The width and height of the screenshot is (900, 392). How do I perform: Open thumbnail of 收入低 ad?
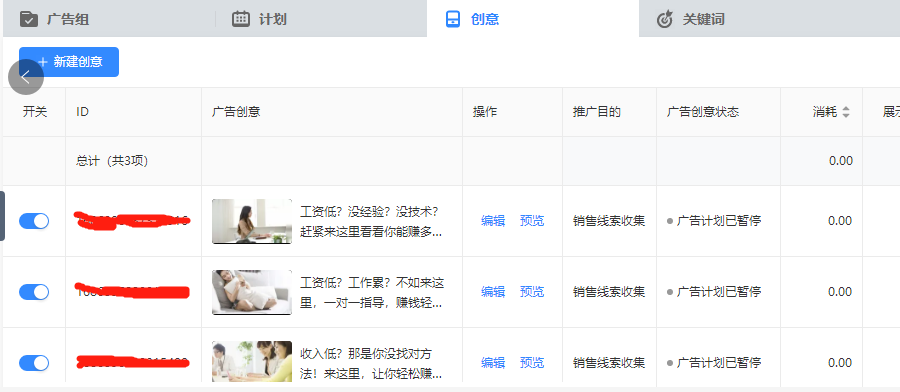(x=252, y=362)
